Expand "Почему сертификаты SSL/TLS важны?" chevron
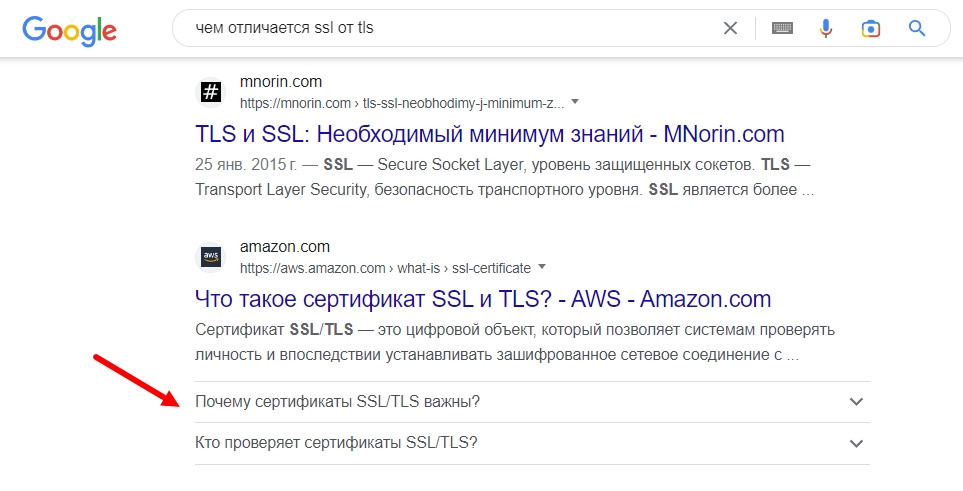This screenshot has height=491, width=963. pyautogui.click(x=855, y=402)
